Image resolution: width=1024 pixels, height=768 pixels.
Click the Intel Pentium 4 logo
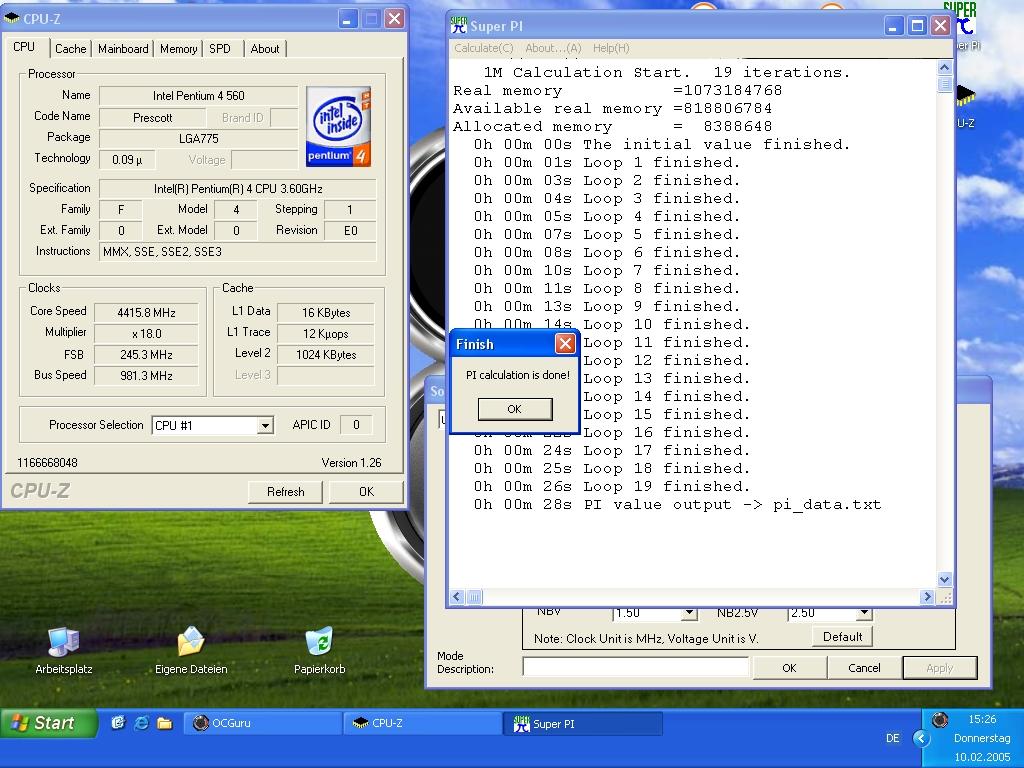338,126
